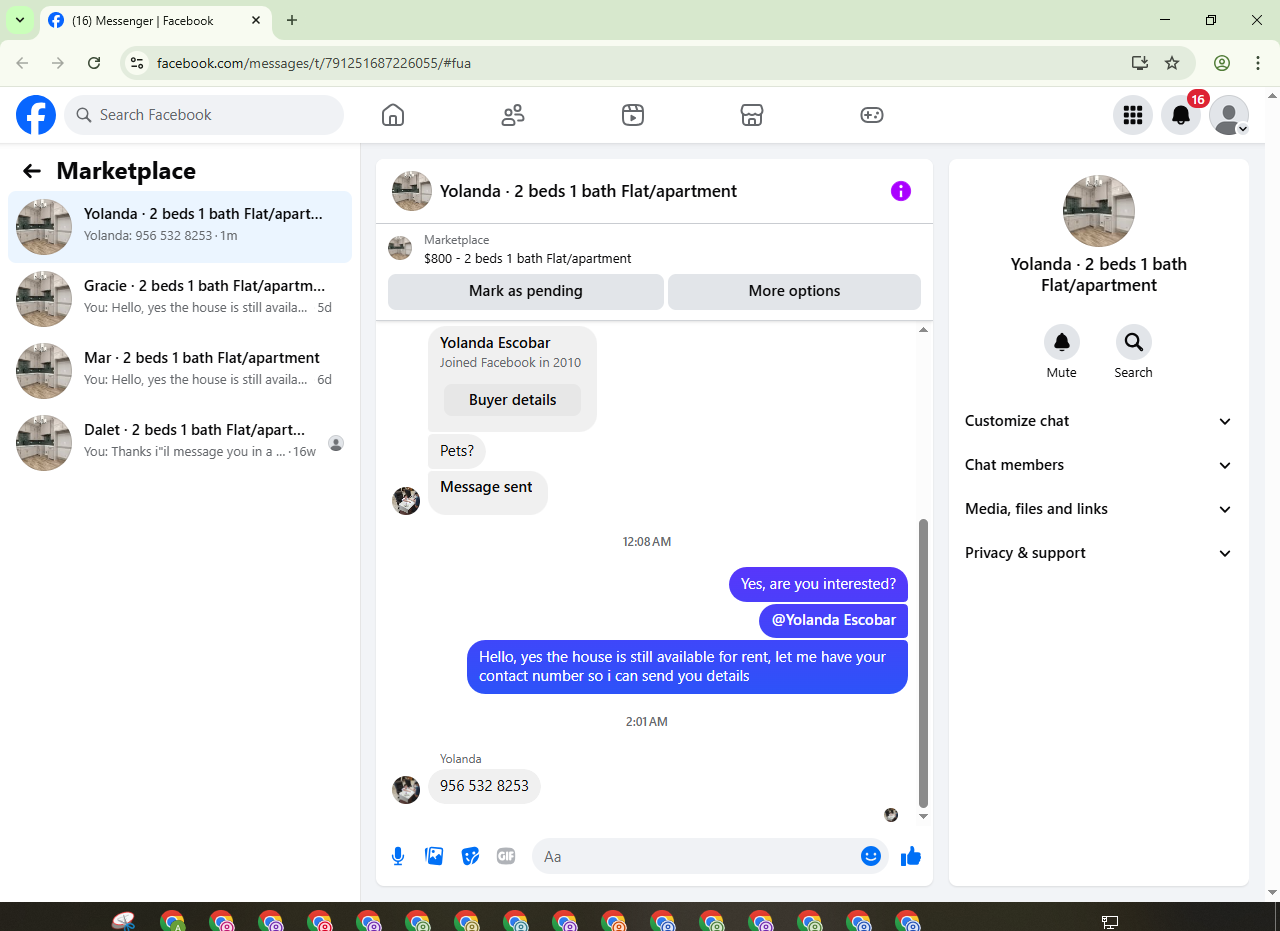
Task: View site information icon in address bar
Action: (138, 63)
